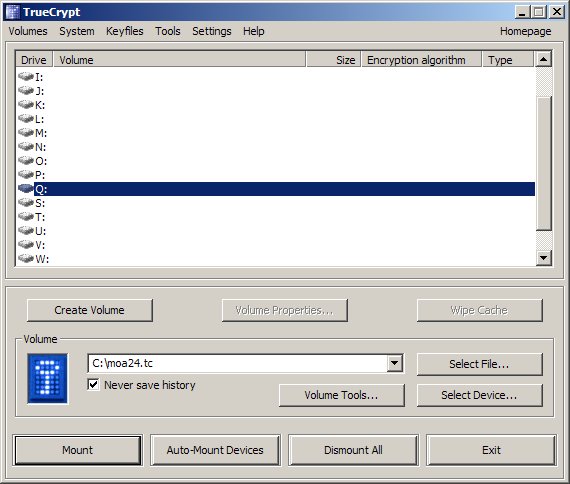The image size is (570, 484).
Task: Select the M: drive icon
Action: click(26, 132)
